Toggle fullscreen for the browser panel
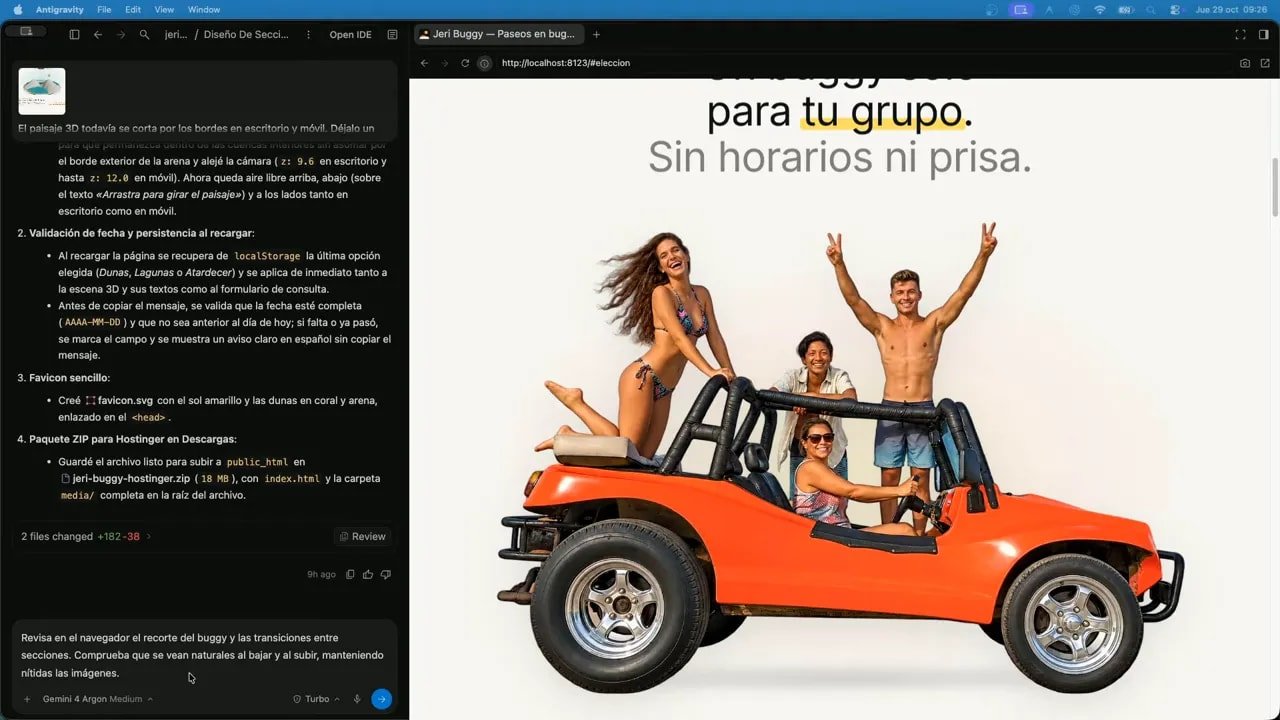Screen dimensions: 1280x720 pyautogui.click(x=1240, y=34)
